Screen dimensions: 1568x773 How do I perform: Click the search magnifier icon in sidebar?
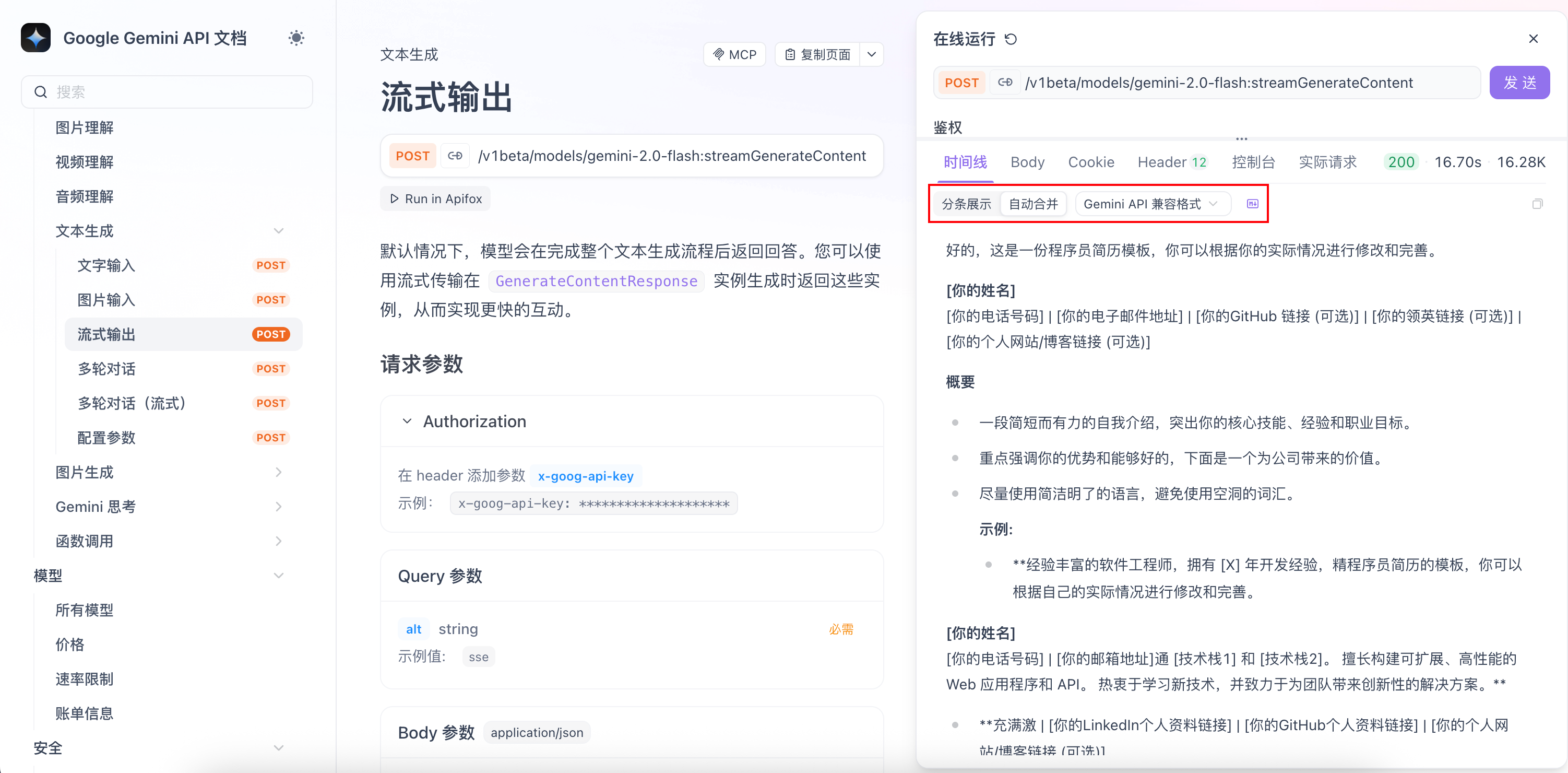pyautogui.click(x=40, y=91)
